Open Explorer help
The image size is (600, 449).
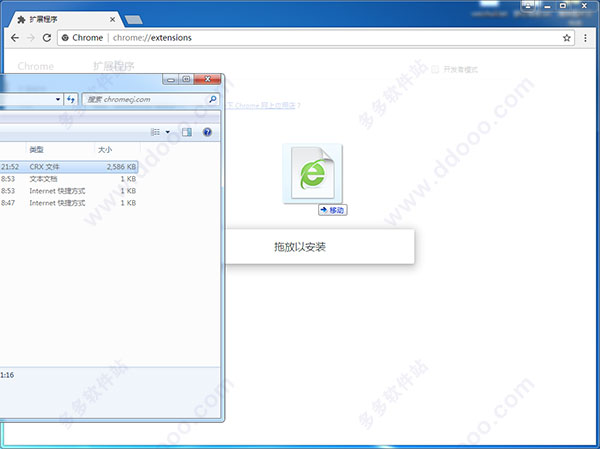pos(207,132)
